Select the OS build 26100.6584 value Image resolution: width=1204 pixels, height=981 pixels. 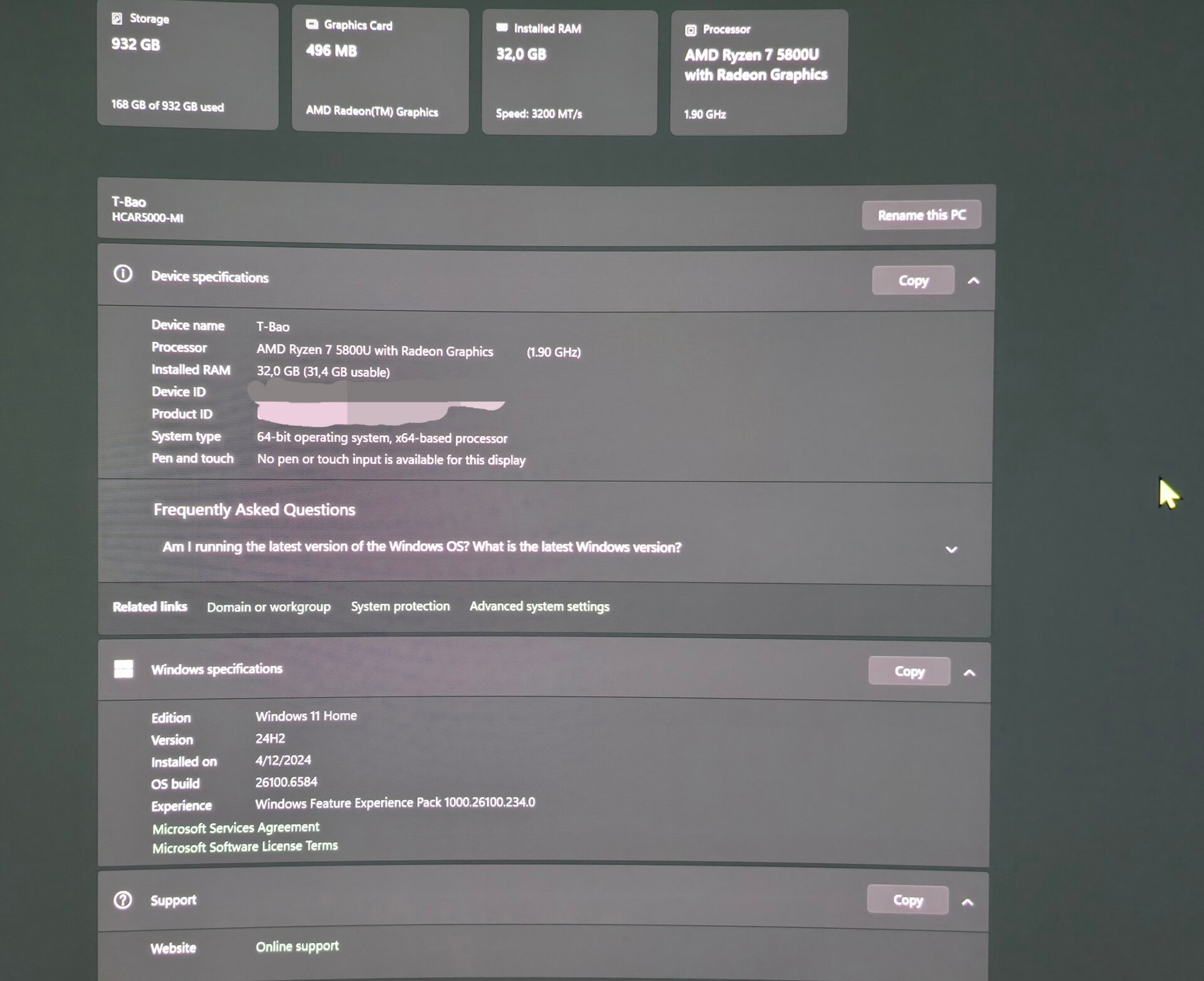point(287,782)
